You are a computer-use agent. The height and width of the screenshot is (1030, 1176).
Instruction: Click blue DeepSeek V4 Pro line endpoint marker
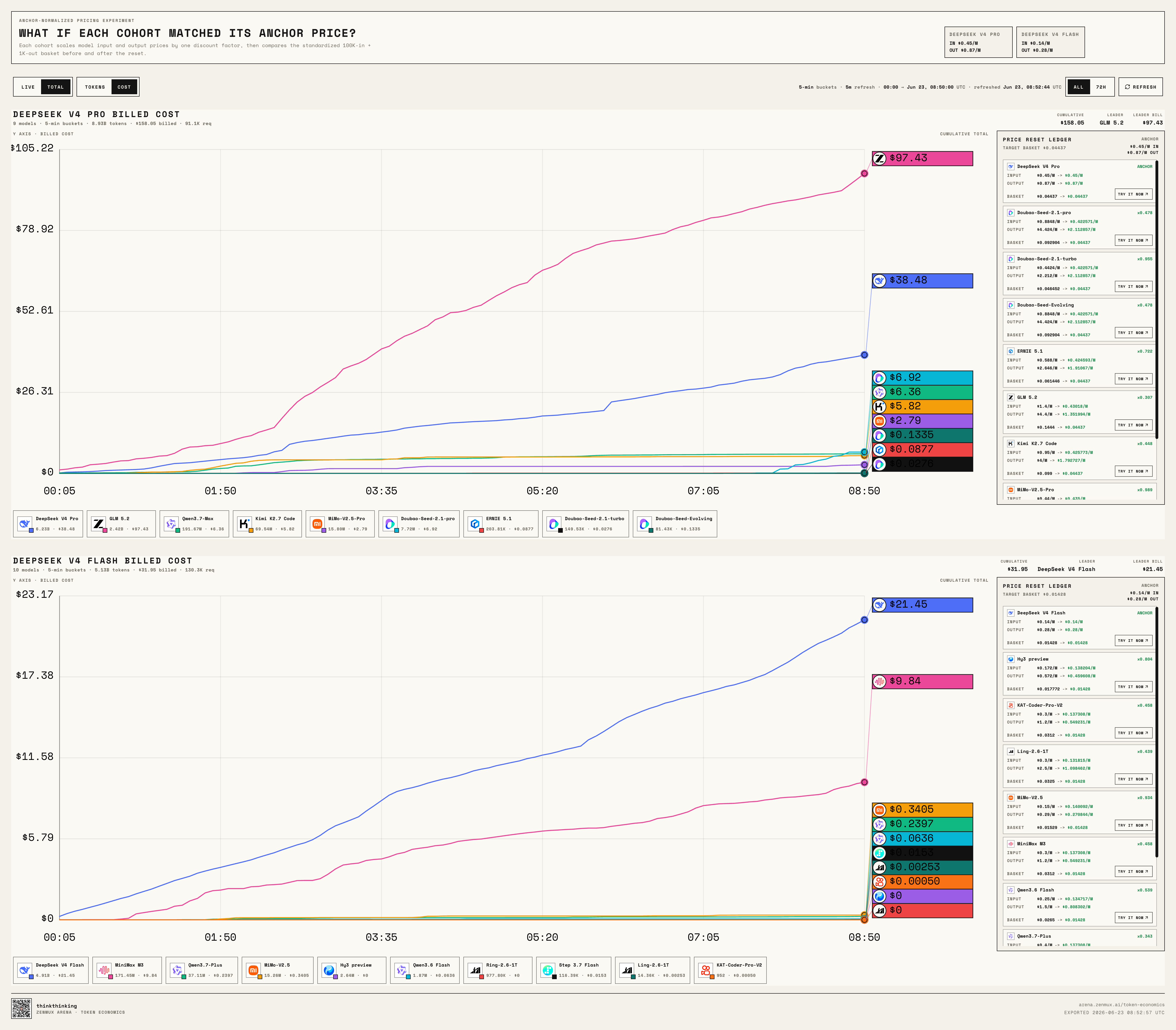[x=864, y=355]
